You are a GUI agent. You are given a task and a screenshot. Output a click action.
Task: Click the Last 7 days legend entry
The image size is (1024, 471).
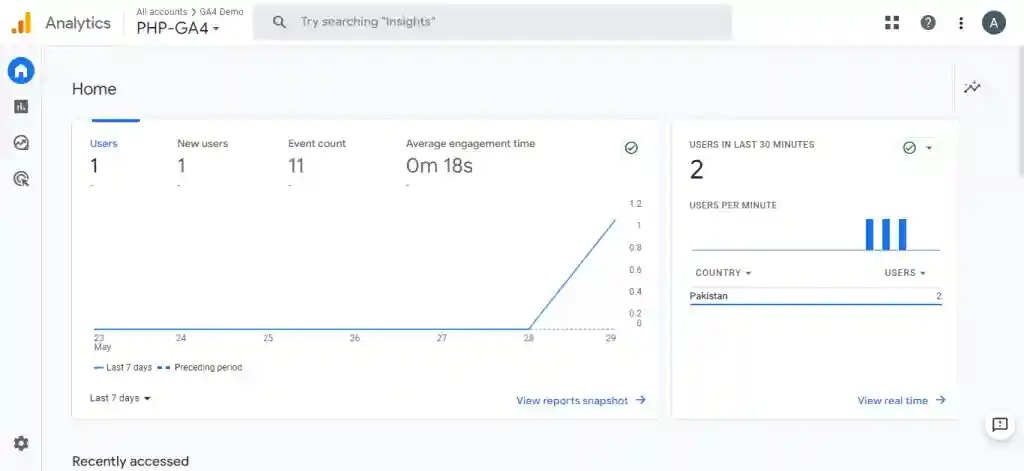(123, 368)
